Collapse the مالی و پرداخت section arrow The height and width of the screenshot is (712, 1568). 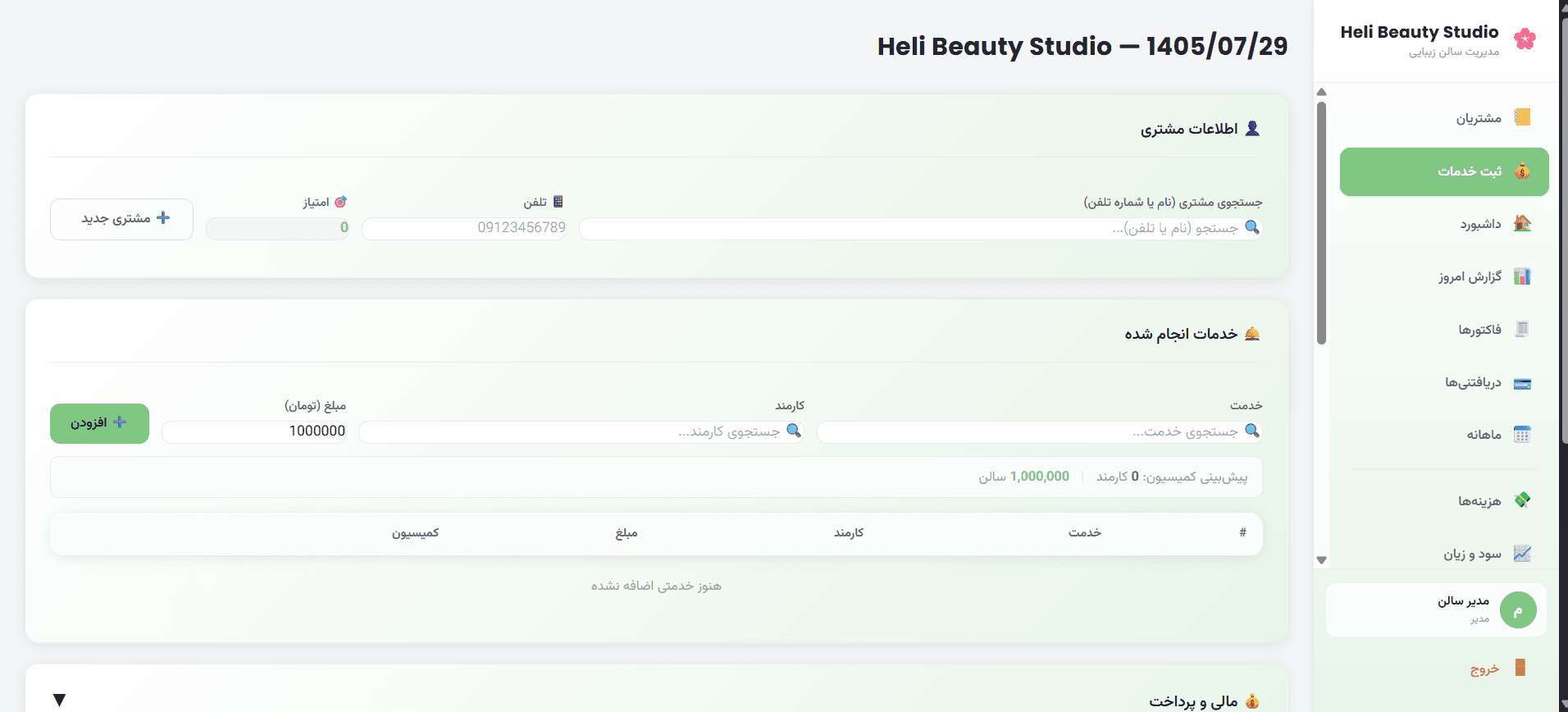(x=59, y=700)
